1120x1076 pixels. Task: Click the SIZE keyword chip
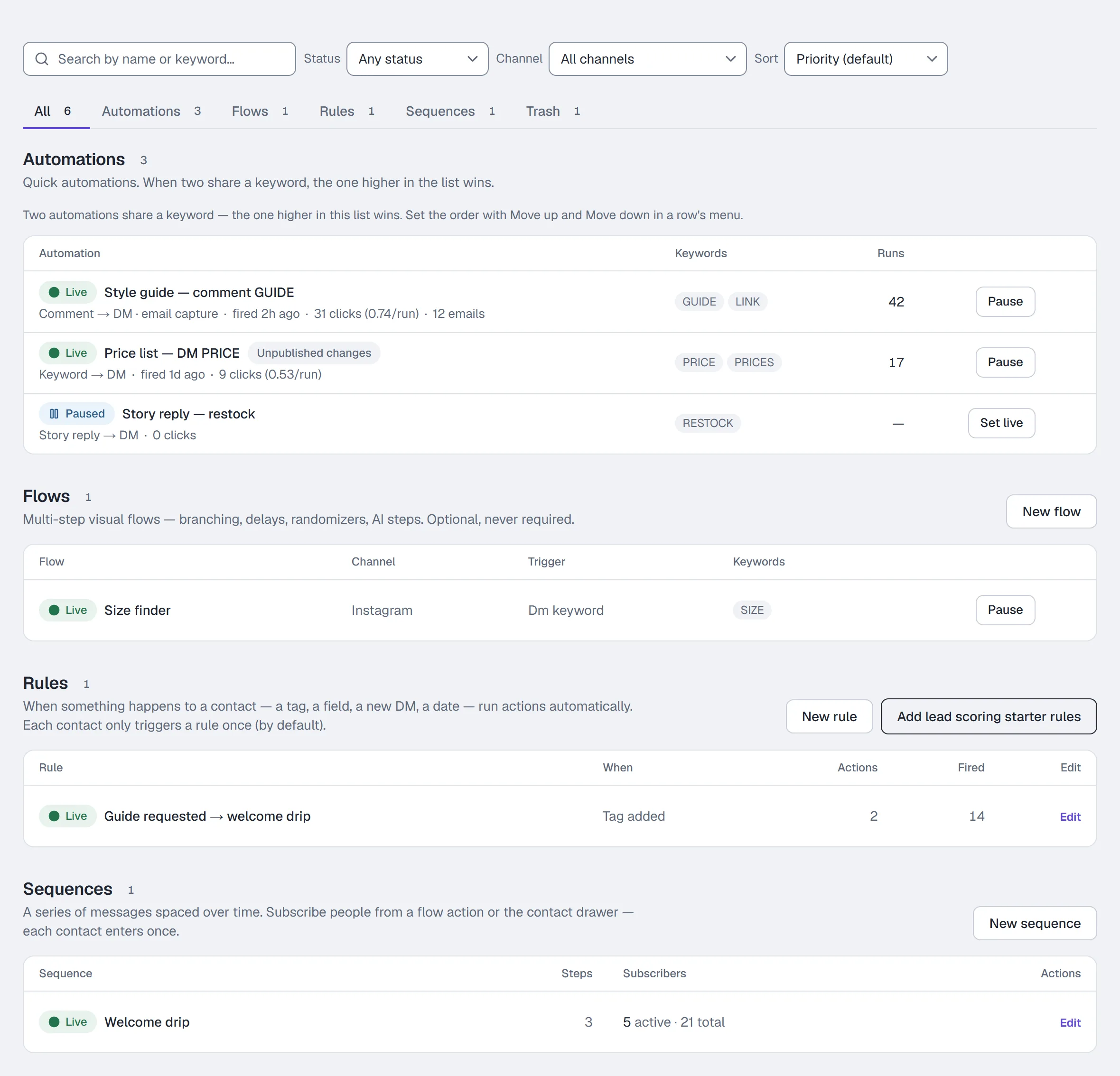pyautogui.click(x=752, y=610)
